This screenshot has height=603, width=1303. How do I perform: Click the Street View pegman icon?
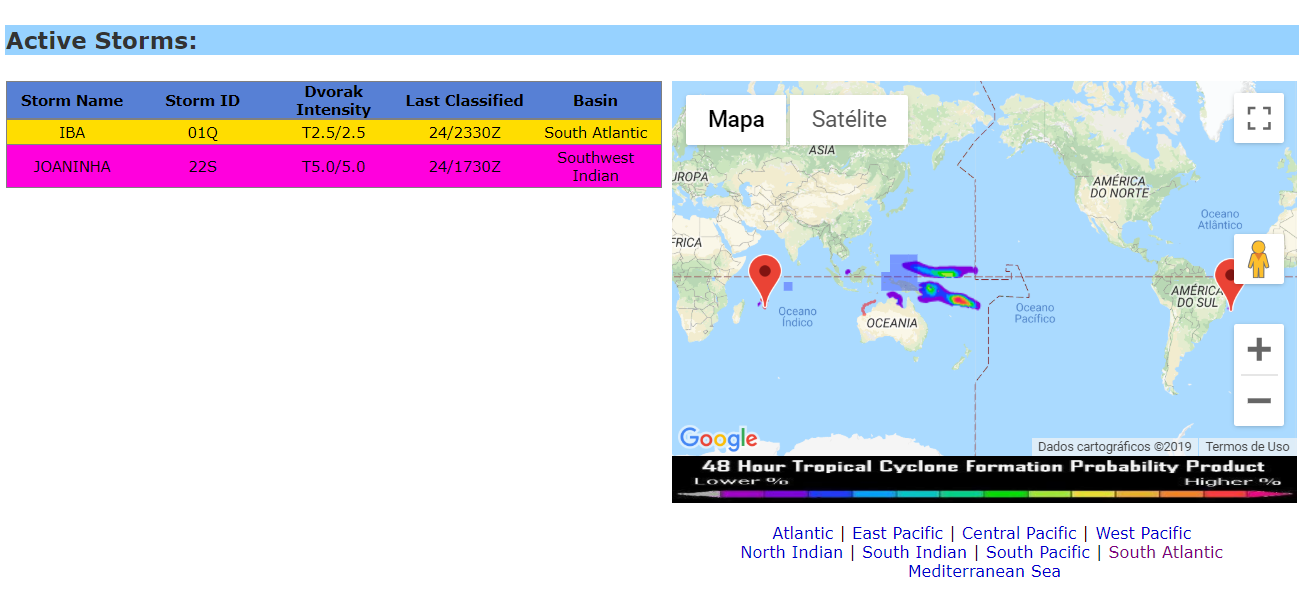click(x=1258, y=260)
